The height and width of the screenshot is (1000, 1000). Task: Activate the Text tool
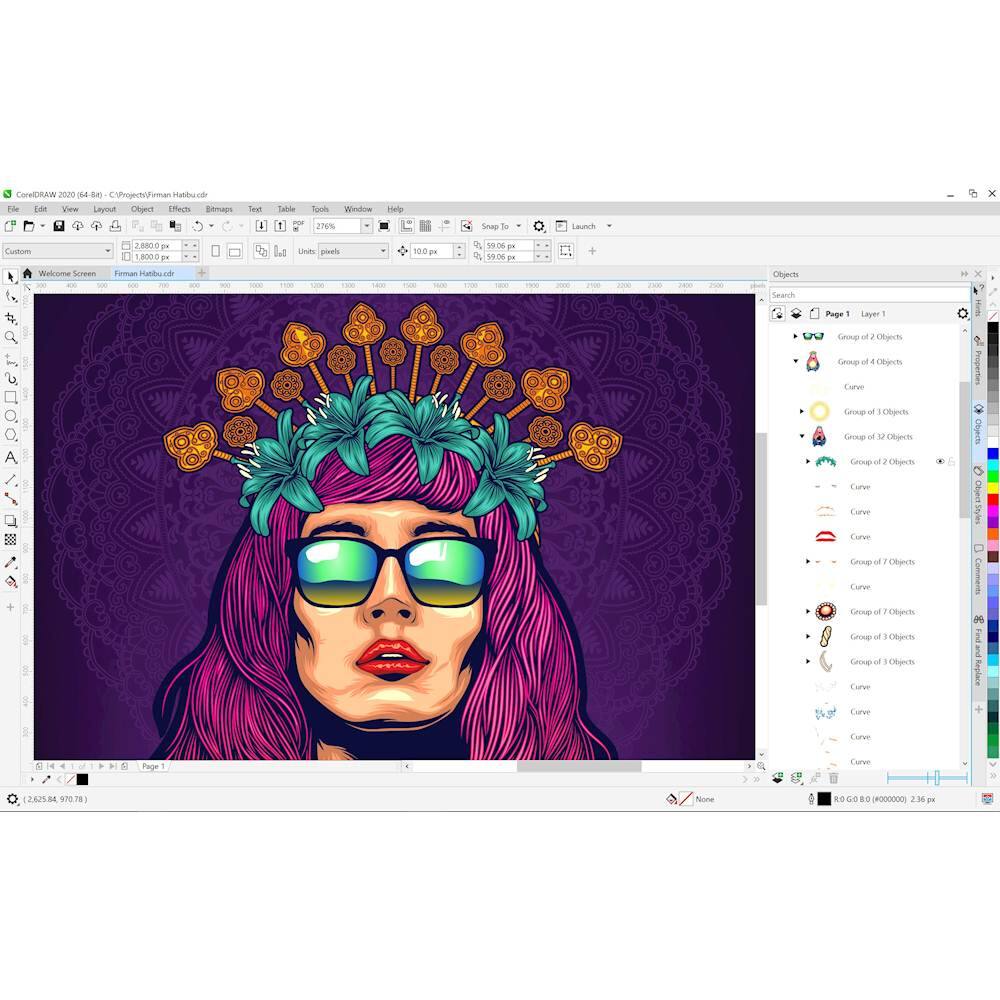point(11,457)
